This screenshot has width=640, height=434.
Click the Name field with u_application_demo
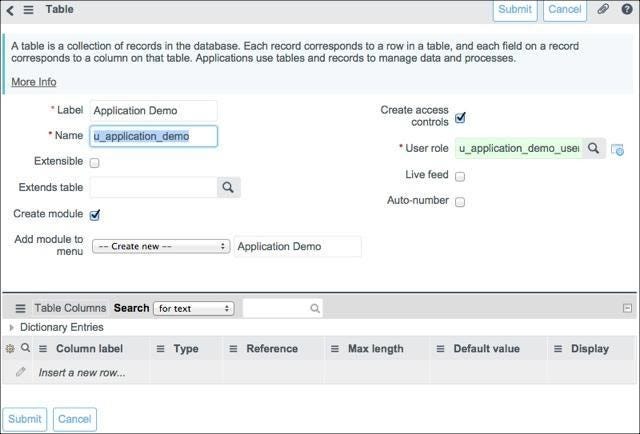click(153, 136)
